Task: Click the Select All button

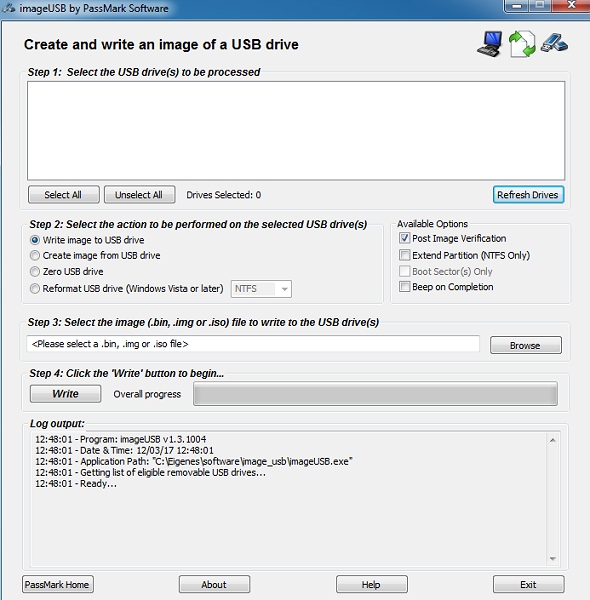Action: [x=64, y=195]
